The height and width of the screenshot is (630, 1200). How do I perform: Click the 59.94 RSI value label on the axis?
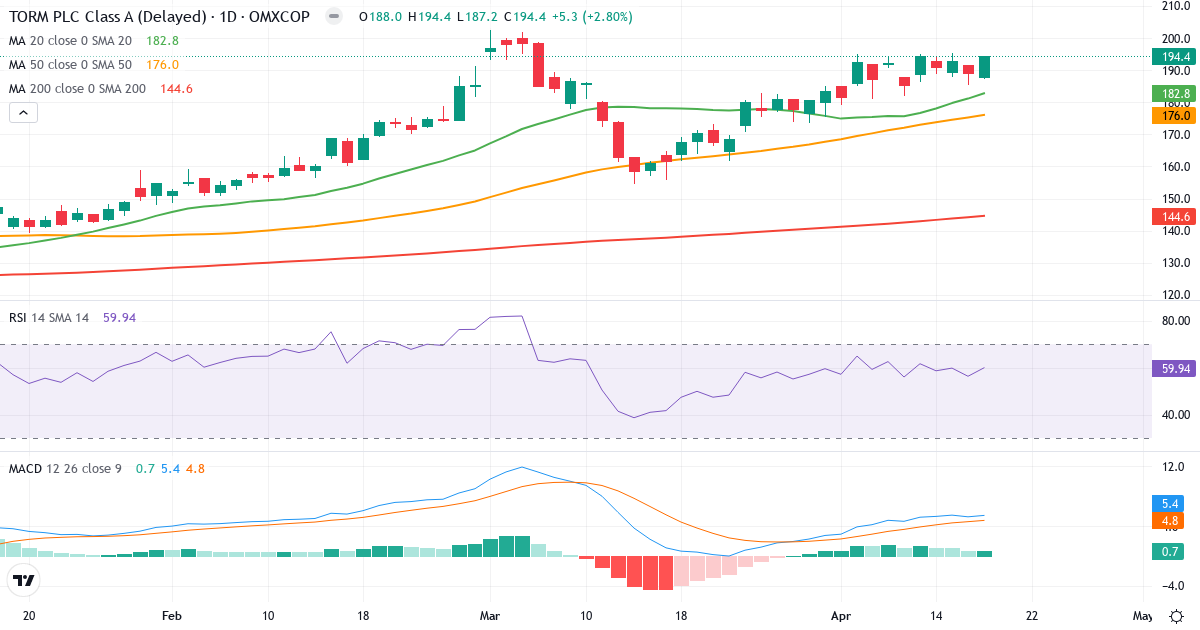click(x=1172, y=370)
